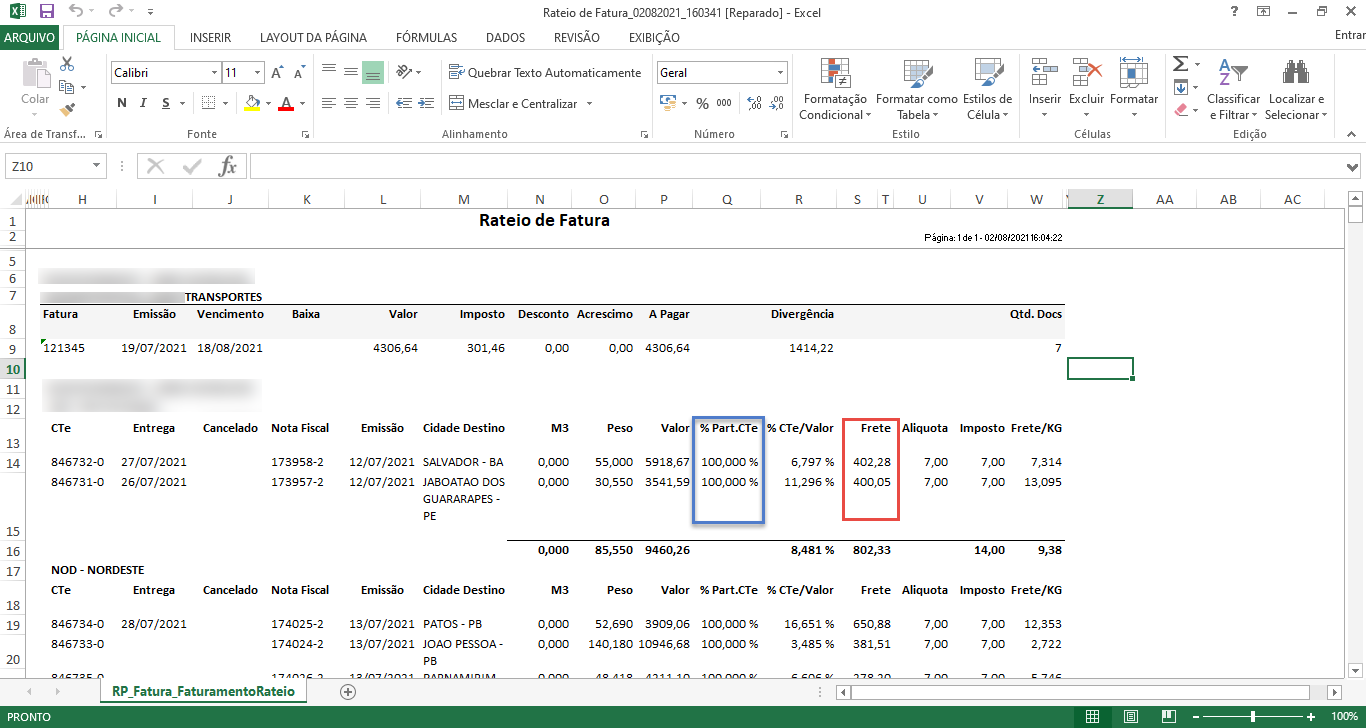Open the Geral number format dropdown
This screenshot has height=728, width=1366.
[x=780, y=73]
